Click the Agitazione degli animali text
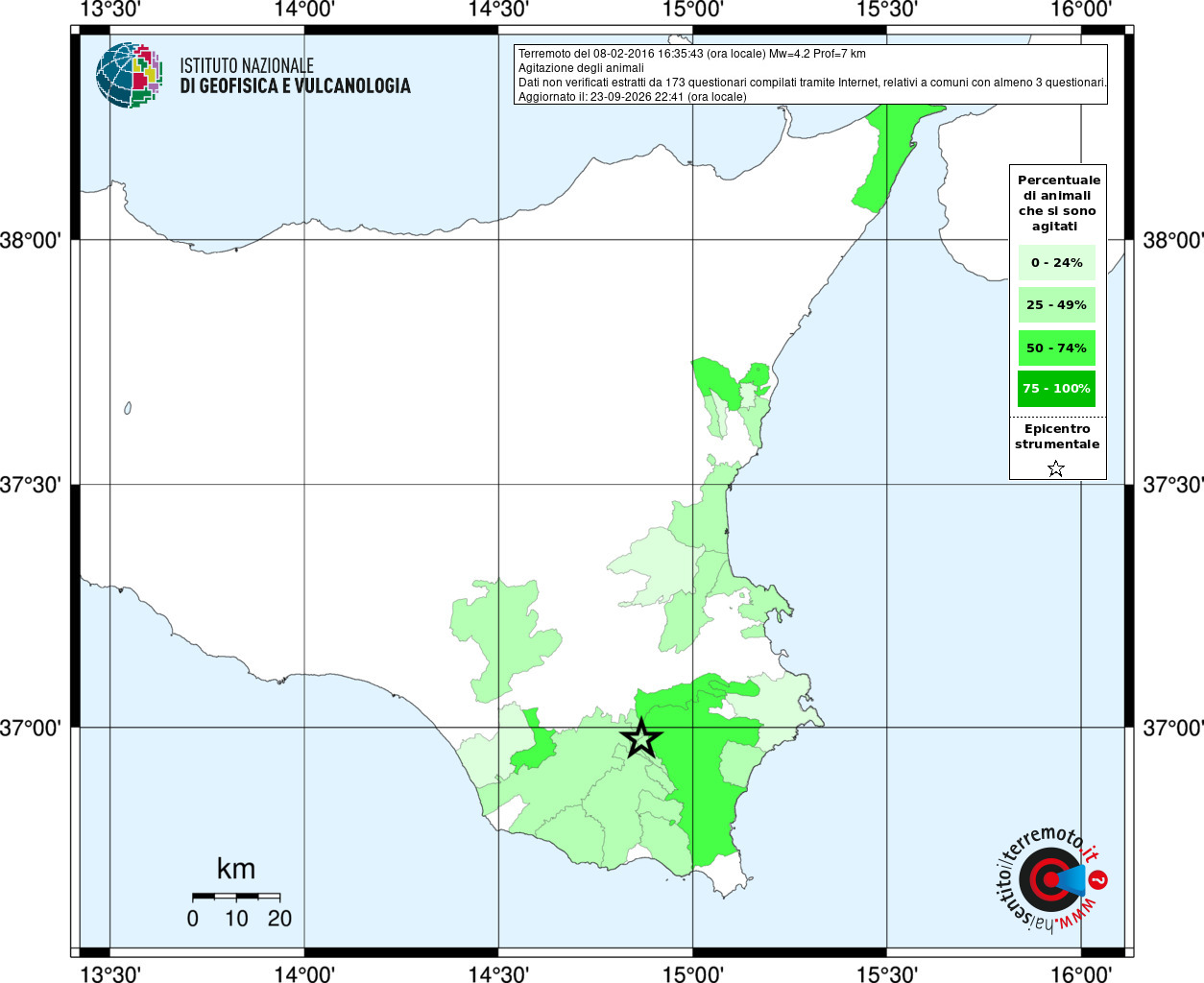This screenshot has width=1204, height=983. [581, 68]
